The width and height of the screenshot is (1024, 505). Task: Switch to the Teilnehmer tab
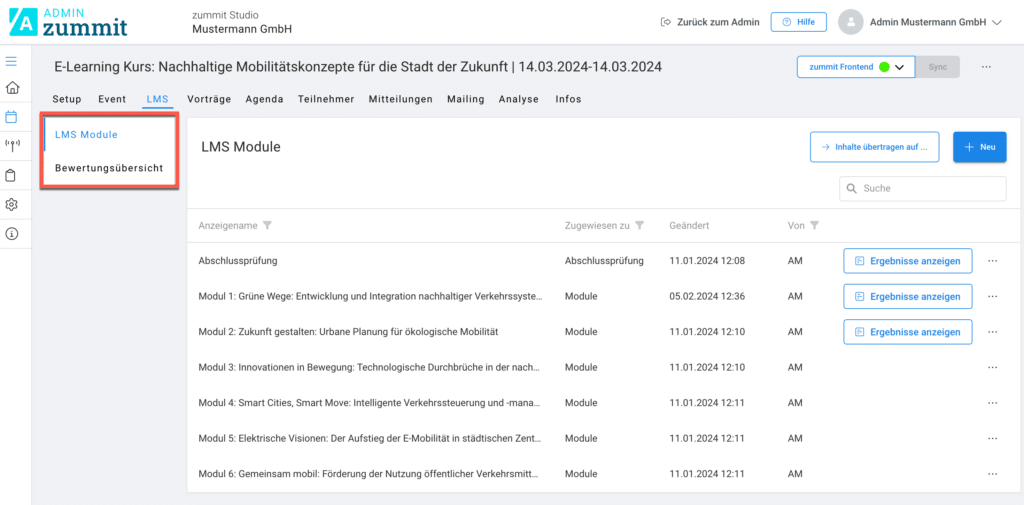(x=326, y=99)
